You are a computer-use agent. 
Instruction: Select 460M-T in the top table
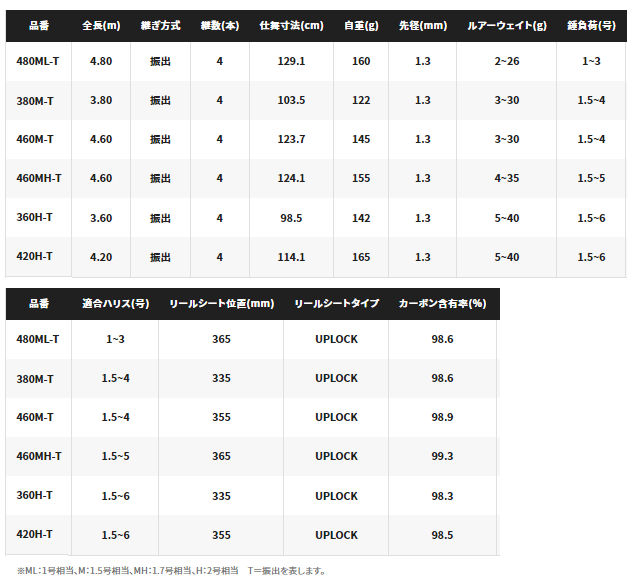35,139
